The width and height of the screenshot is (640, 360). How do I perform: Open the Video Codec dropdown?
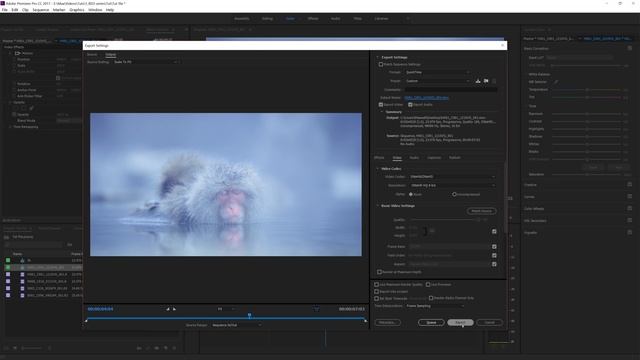453,177
